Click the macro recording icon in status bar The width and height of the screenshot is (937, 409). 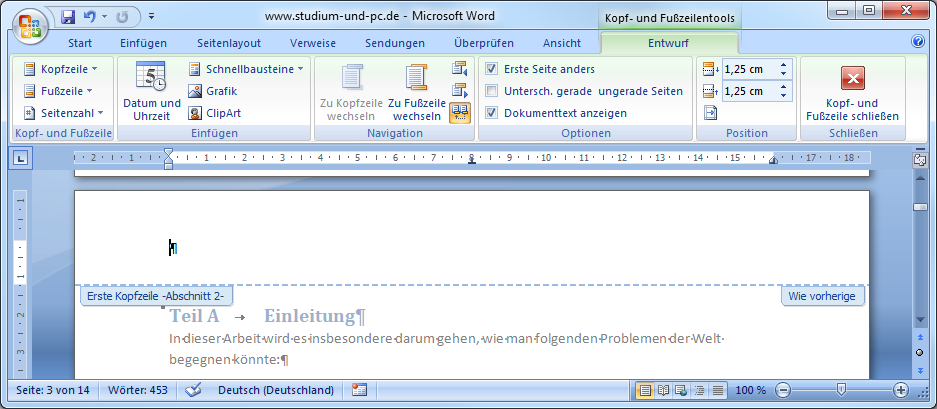click(359, 390)
